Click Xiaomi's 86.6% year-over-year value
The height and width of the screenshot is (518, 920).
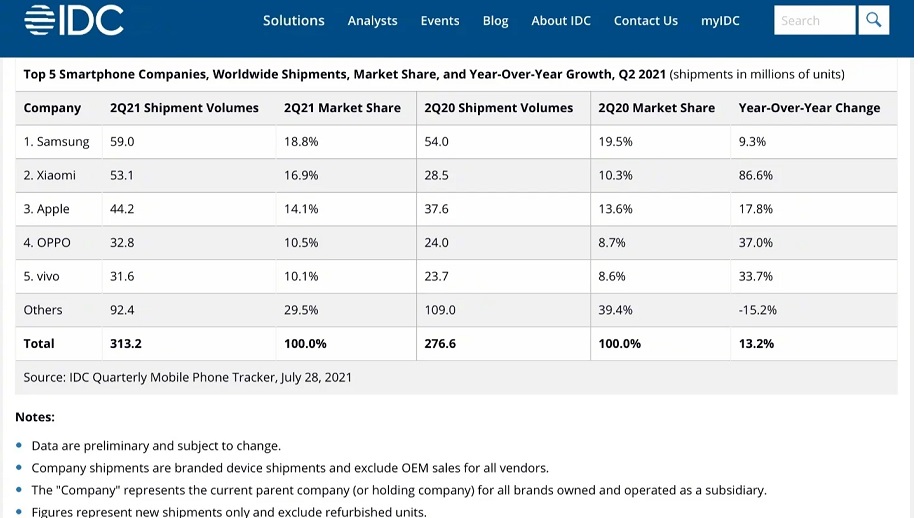coord(755,176)
